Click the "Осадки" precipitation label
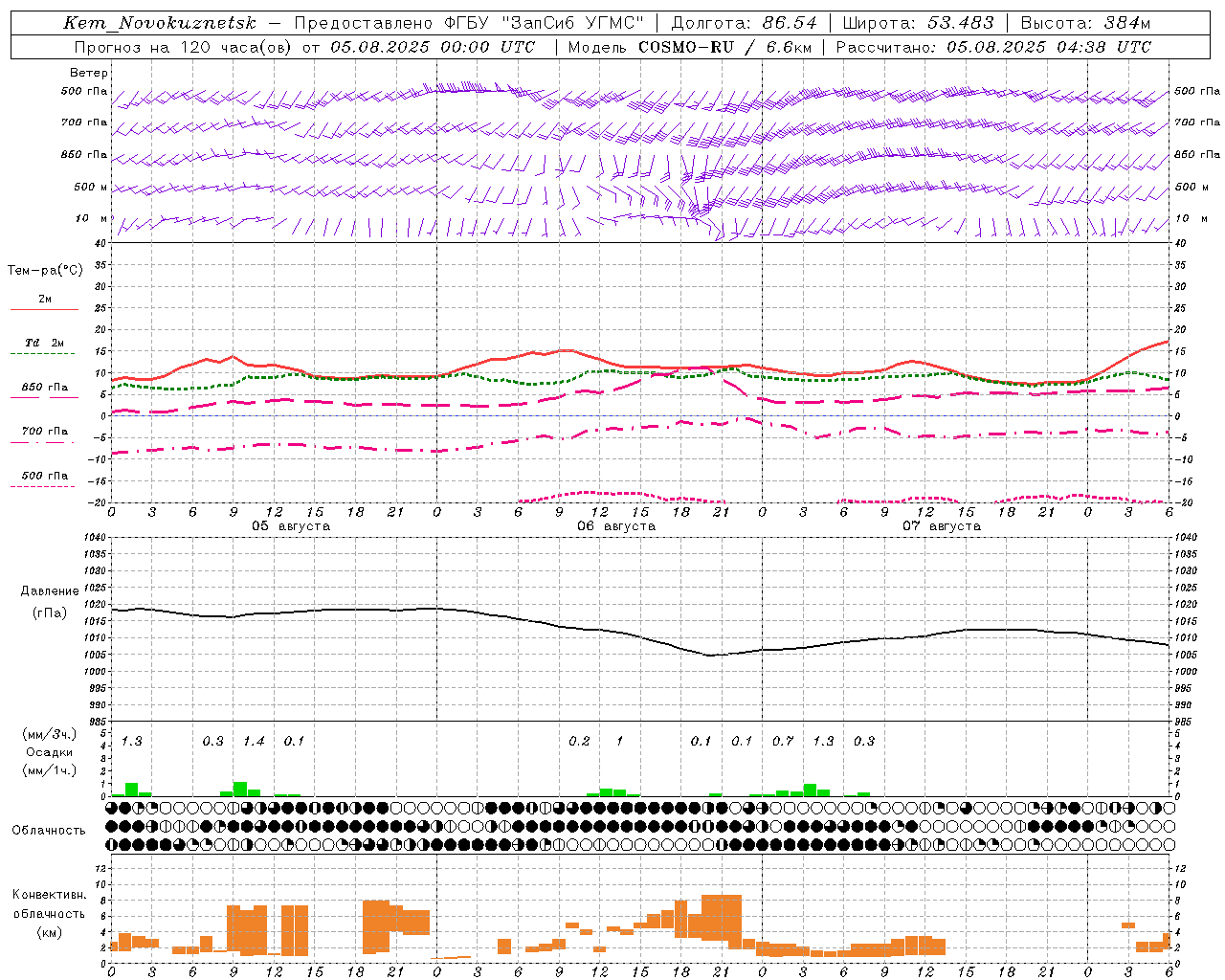The height and width of the screenshot is (980, 1225). point(49,752)
